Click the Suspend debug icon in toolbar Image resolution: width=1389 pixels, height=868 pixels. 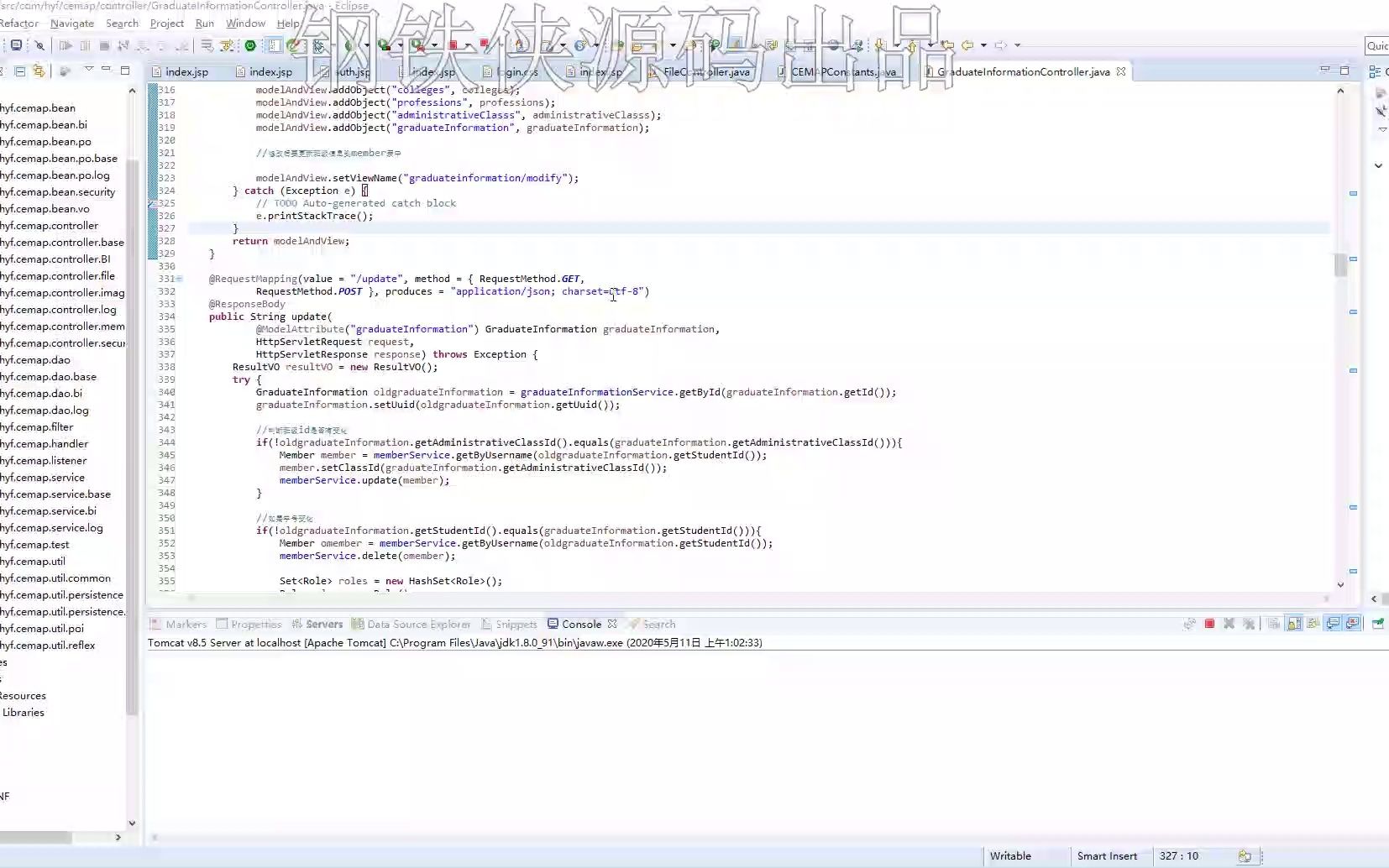click(85, 45)
